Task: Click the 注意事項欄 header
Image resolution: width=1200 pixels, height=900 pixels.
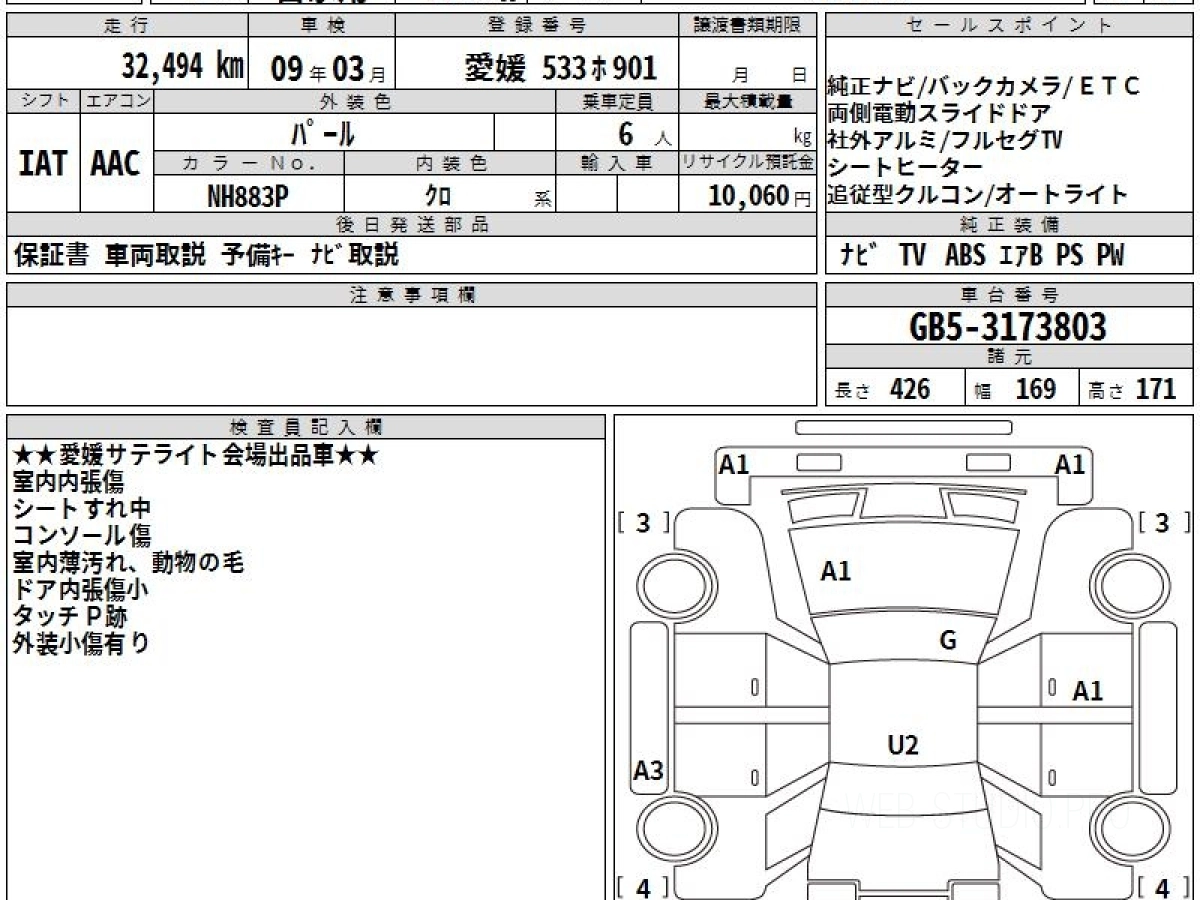Action: (x=412, y=295)
